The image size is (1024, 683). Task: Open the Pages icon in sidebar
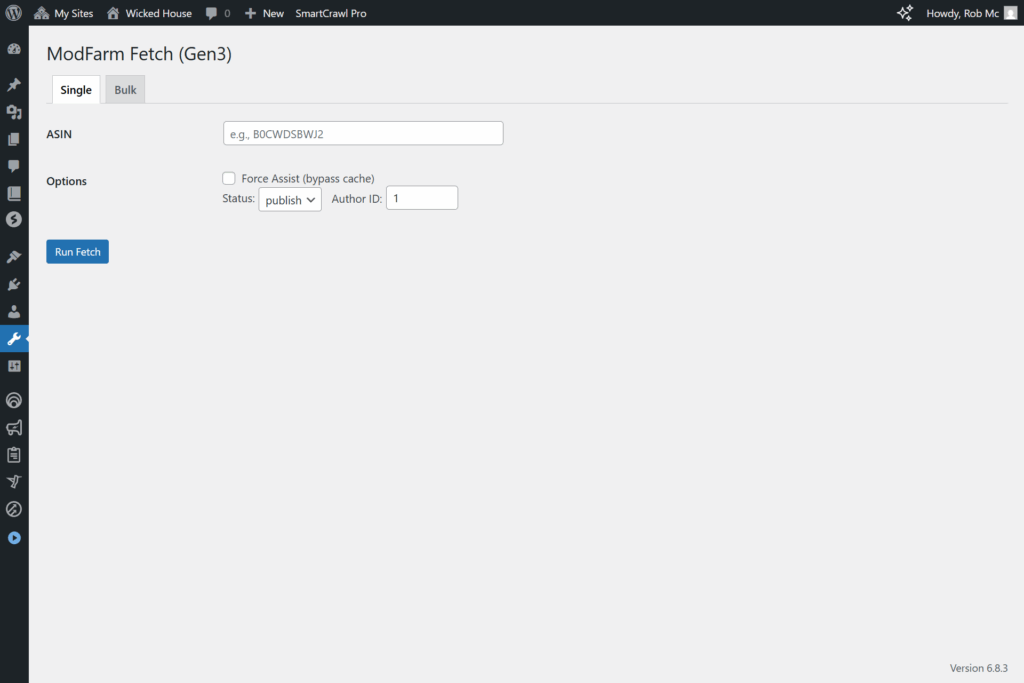(x=14, y=139)
